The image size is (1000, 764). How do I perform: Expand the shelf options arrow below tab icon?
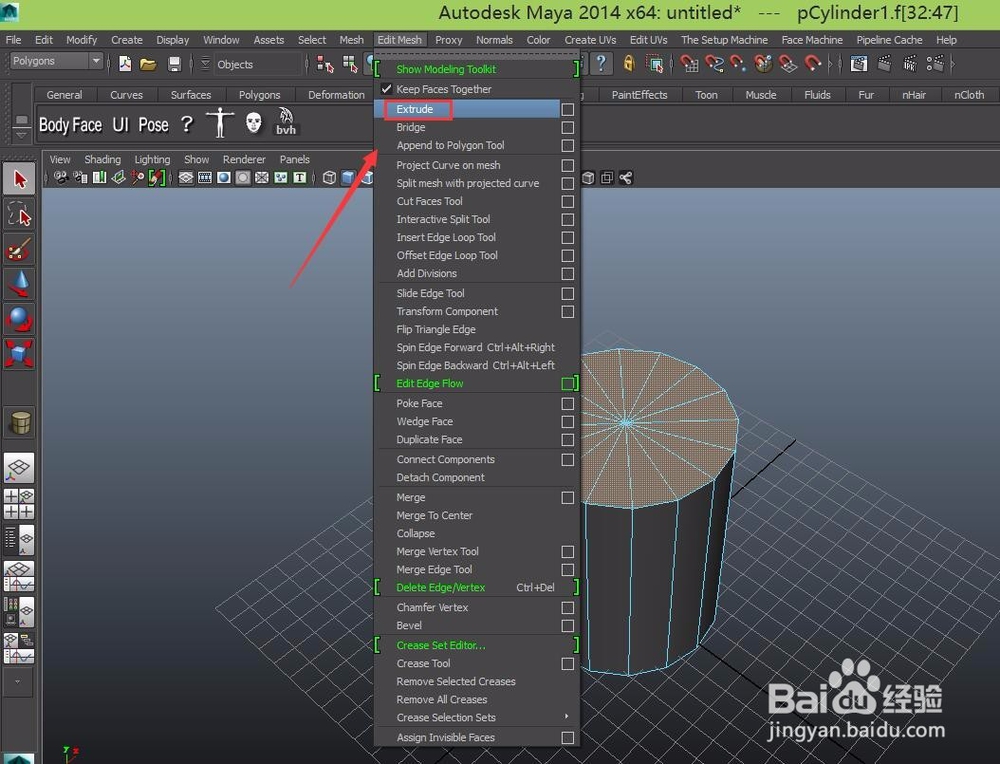click(x=21, y=135)
